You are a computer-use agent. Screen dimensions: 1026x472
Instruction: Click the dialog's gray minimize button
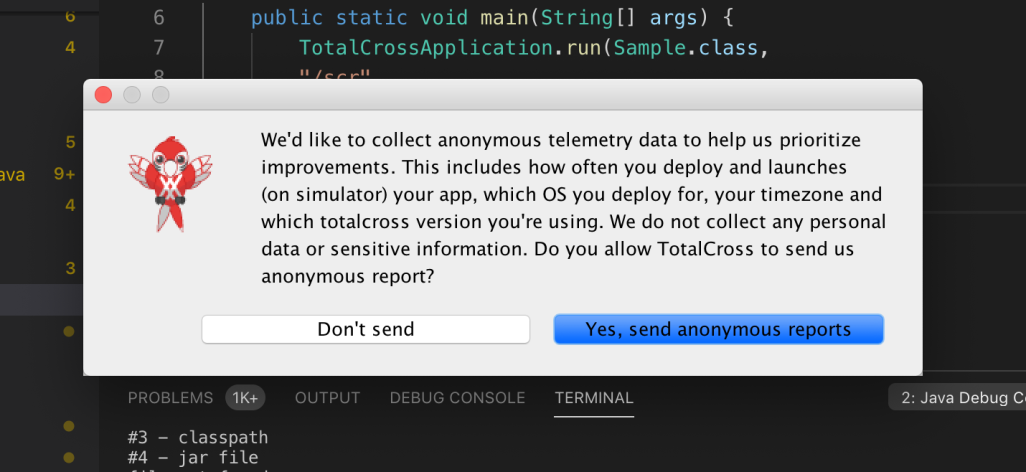click(x=132, y=95)
